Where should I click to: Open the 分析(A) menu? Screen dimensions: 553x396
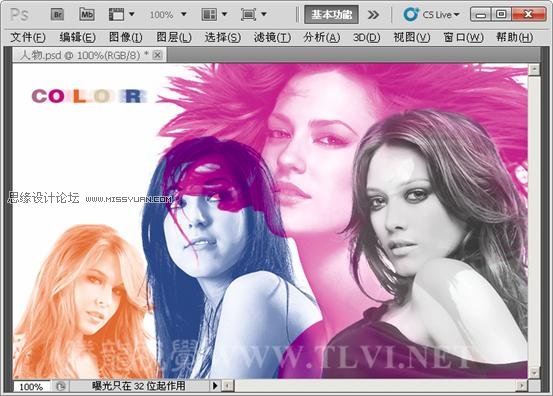pyautogui.click(x=322, y=37)
